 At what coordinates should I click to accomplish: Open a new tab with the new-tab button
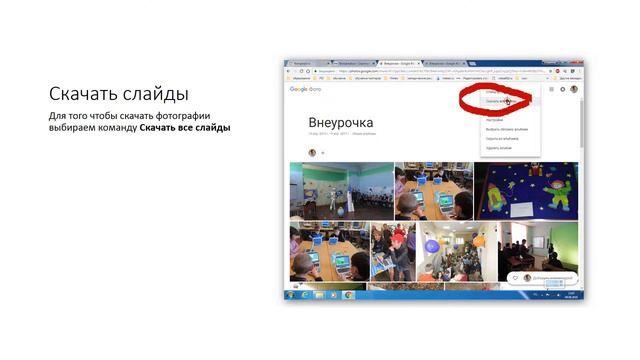[x=473, y=64]
